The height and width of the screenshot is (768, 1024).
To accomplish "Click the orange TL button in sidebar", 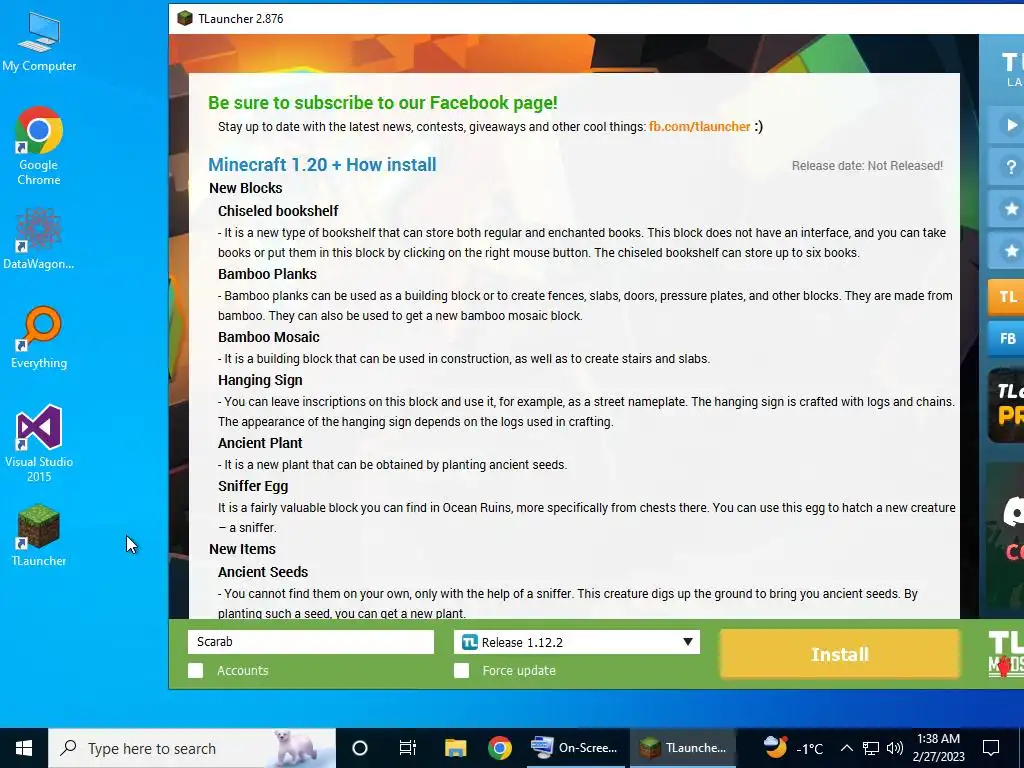I will point(1007,297).
